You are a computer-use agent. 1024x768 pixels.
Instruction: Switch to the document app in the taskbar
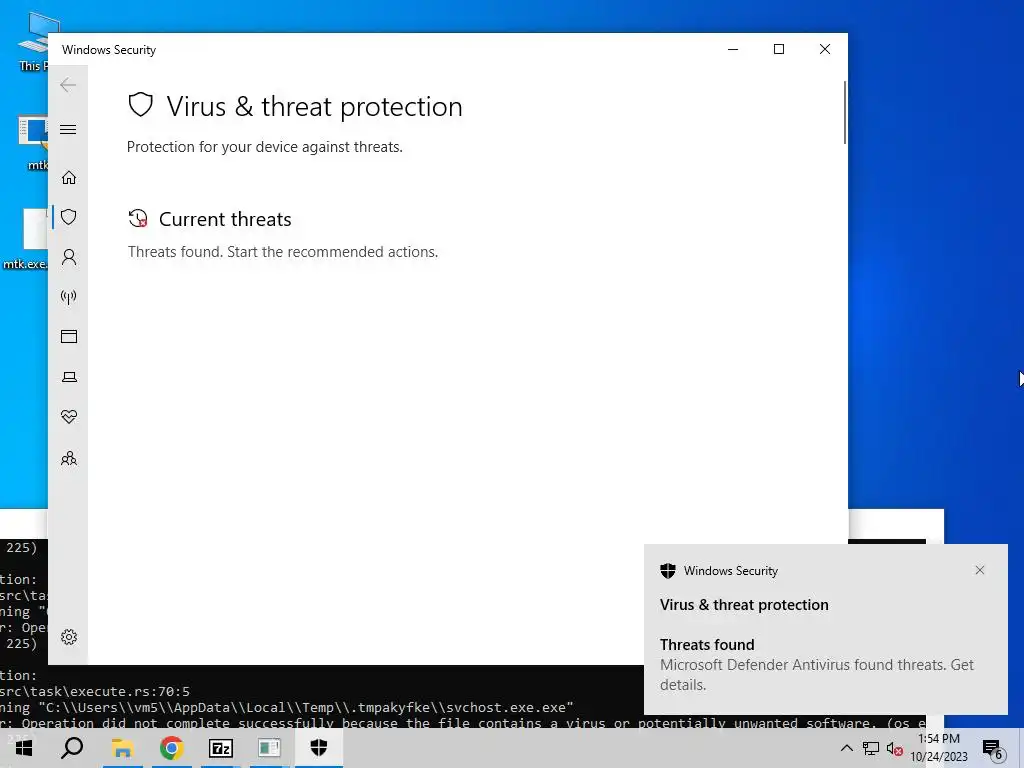[x=269, y=748]
